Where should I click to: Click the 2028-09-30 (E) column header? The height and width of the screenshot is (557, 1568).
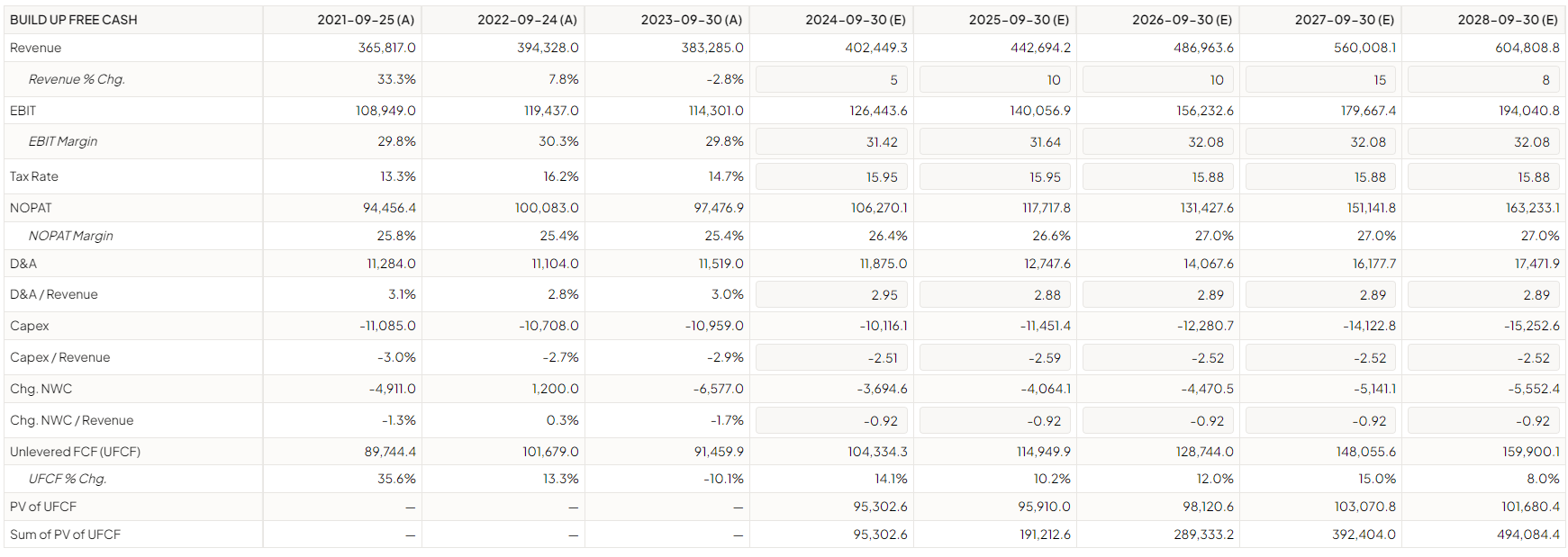(x=1507, y=20)
